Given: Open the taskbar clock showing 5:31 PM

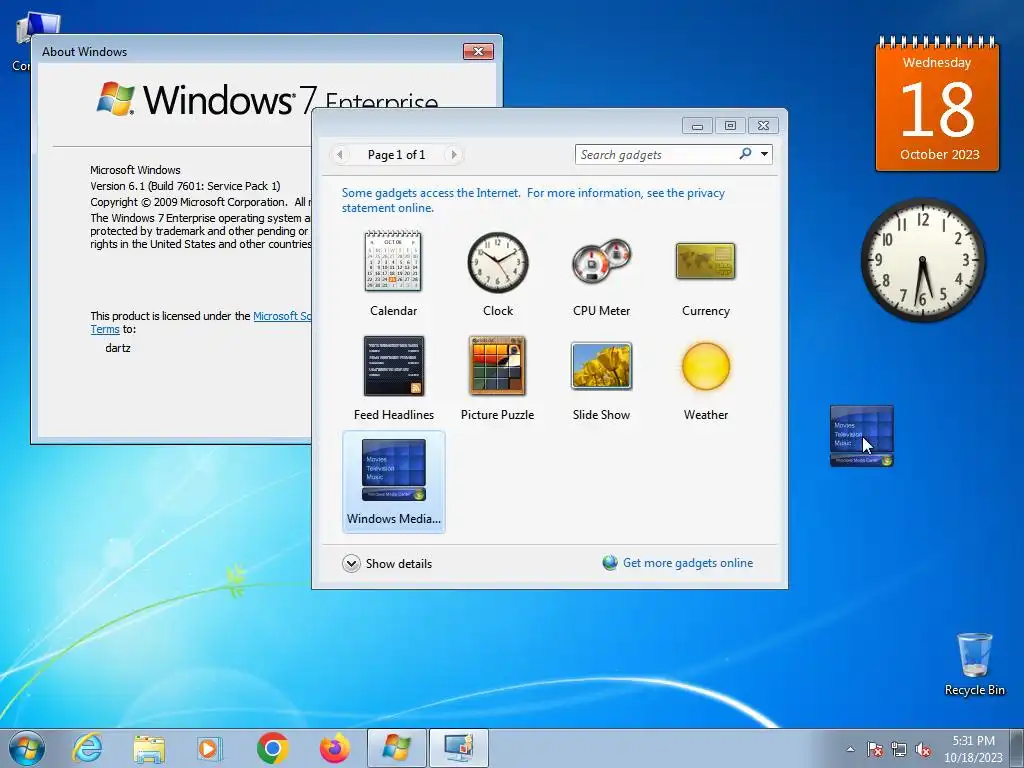Looking at the screenshot, I should click(973, 748).
